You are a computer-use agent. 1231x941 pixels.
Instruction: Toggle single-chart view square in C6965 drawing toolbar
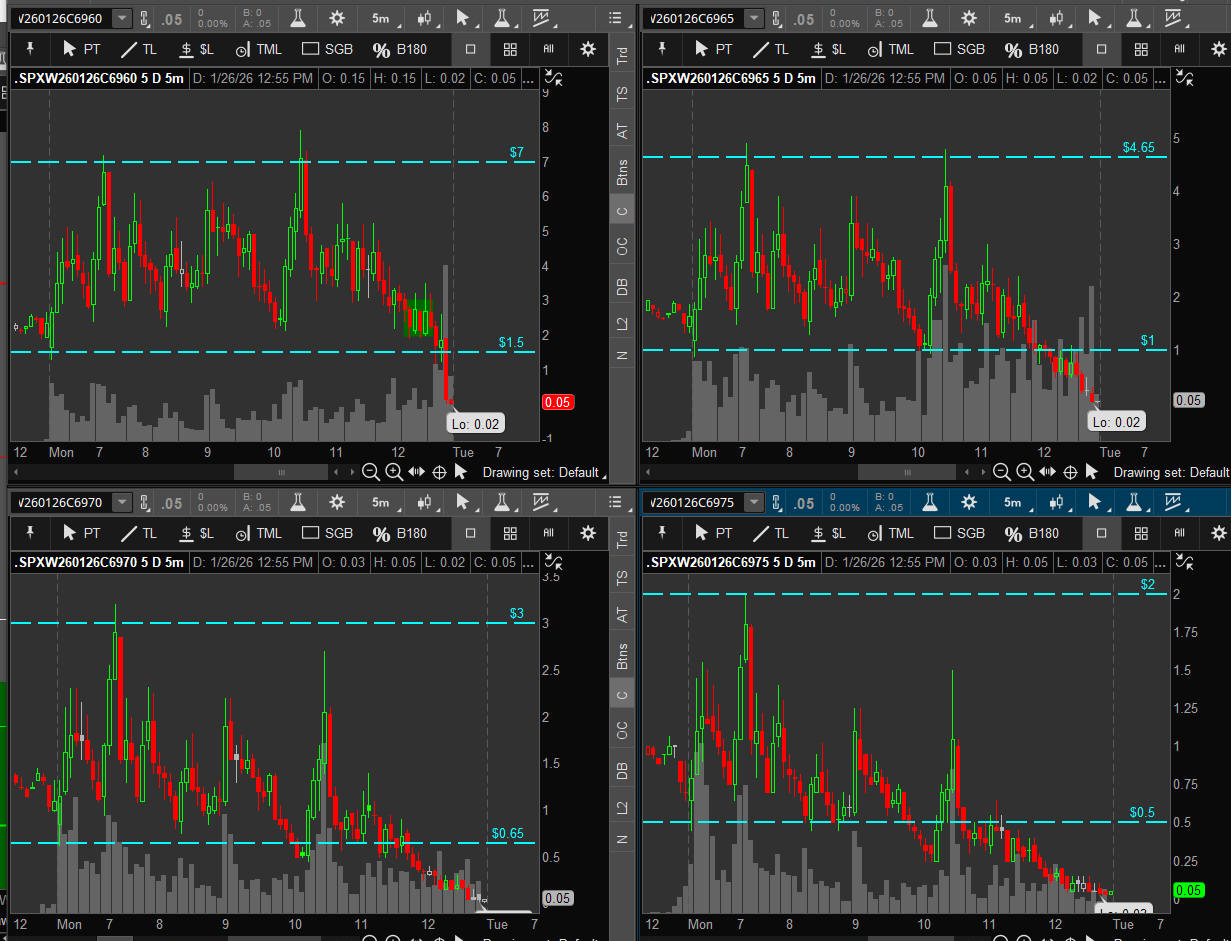point(1101,49)
